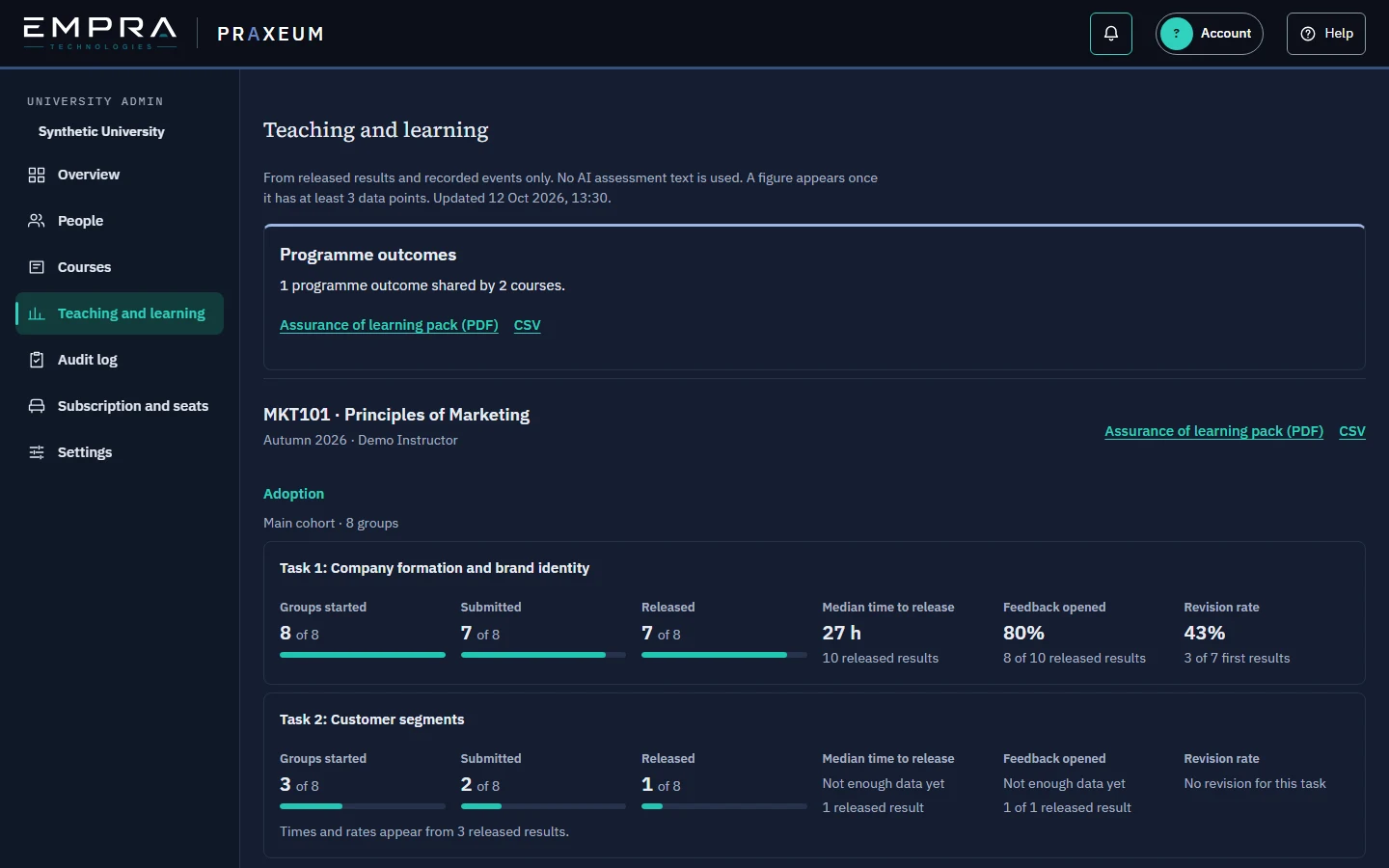Screen dimensions: 1389x868
Task: Click Task 2 Released progress bar
Action: tap(724, 806)
